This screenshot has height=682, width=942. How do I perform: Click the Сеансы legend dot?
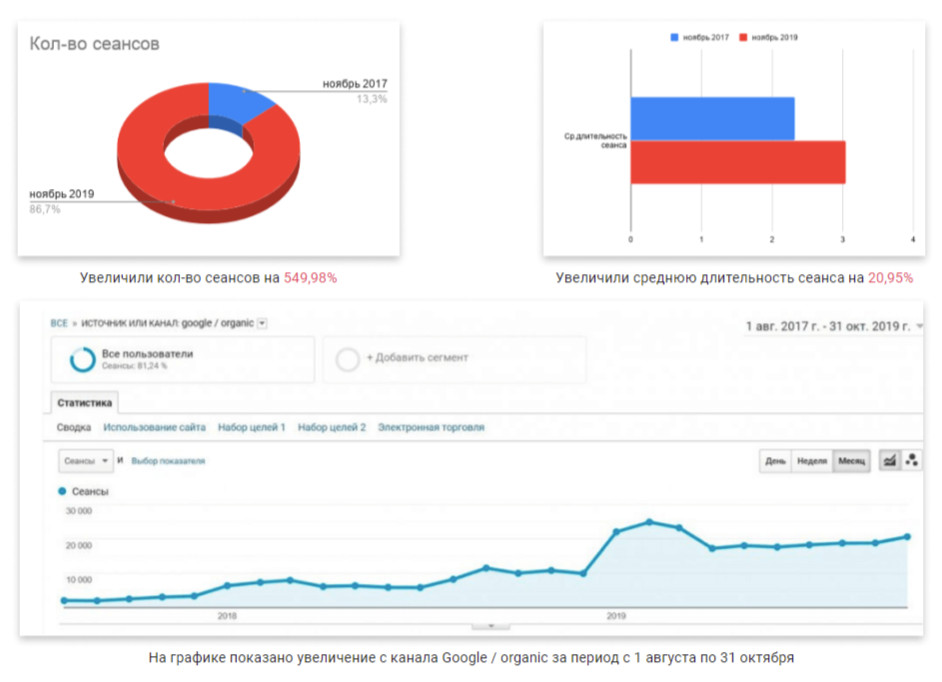tap(62, 492)
